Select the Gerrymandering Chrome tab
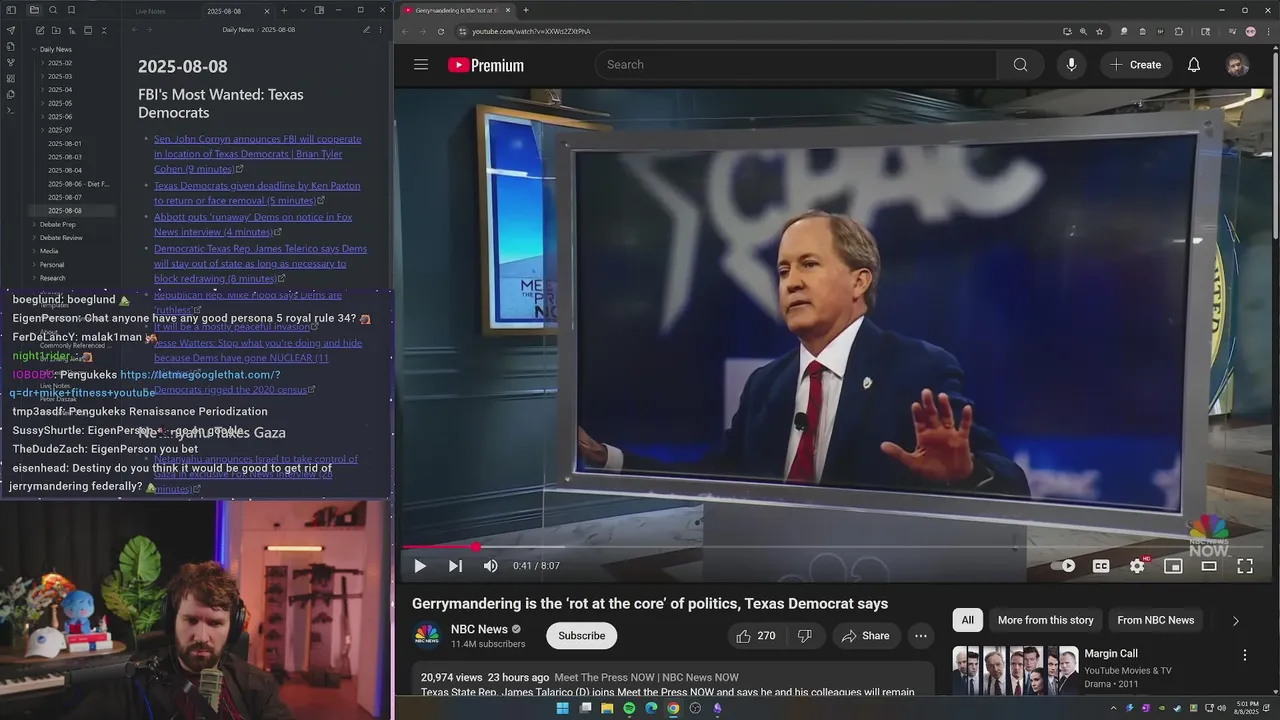 coord(455,10)
